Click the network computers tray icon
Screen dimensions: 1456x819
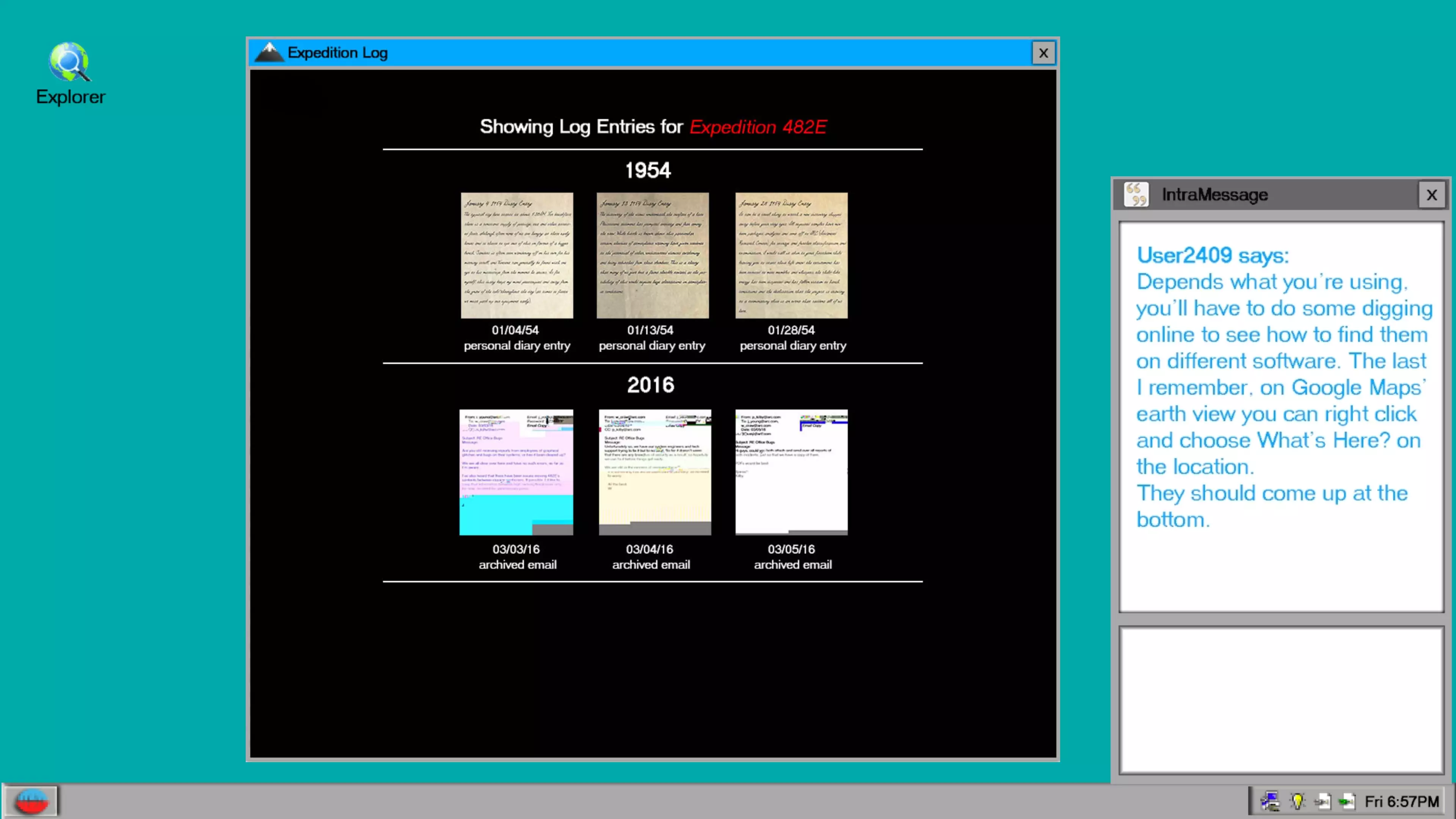click(1270, 801)
